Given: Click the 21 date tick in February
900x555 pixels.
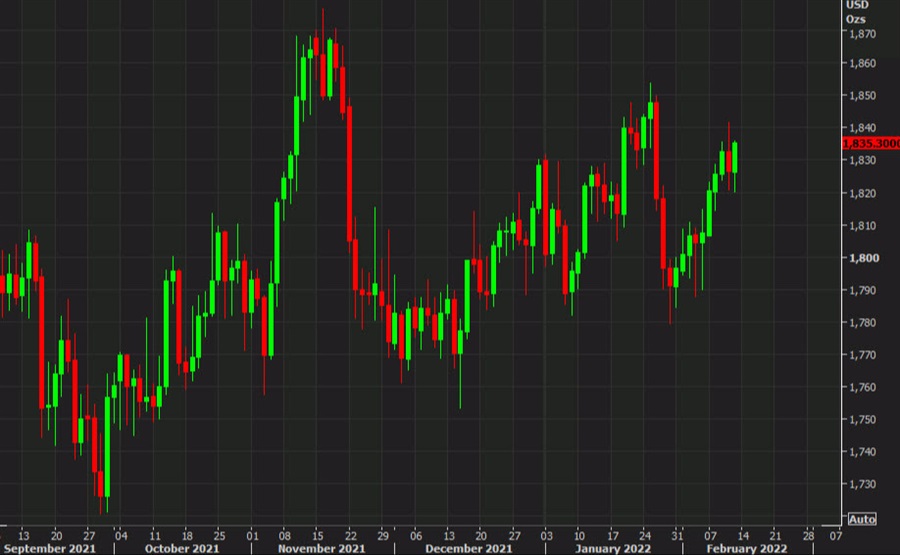Looking at the screenshot, I should point(775,536).
